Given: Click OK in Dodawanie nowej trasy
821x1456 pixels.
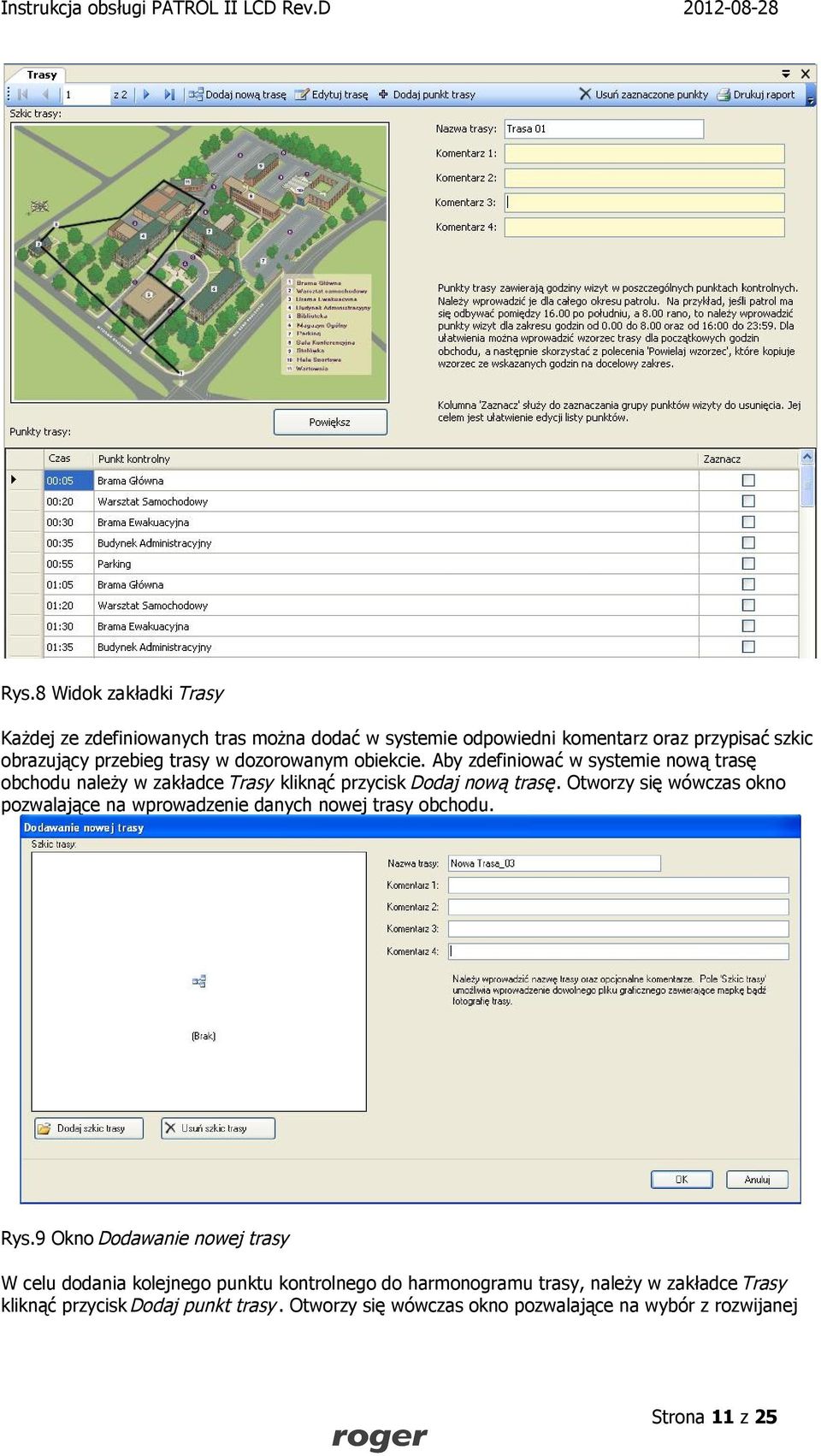Looking at the screenshot, I should coord(682,1180).
